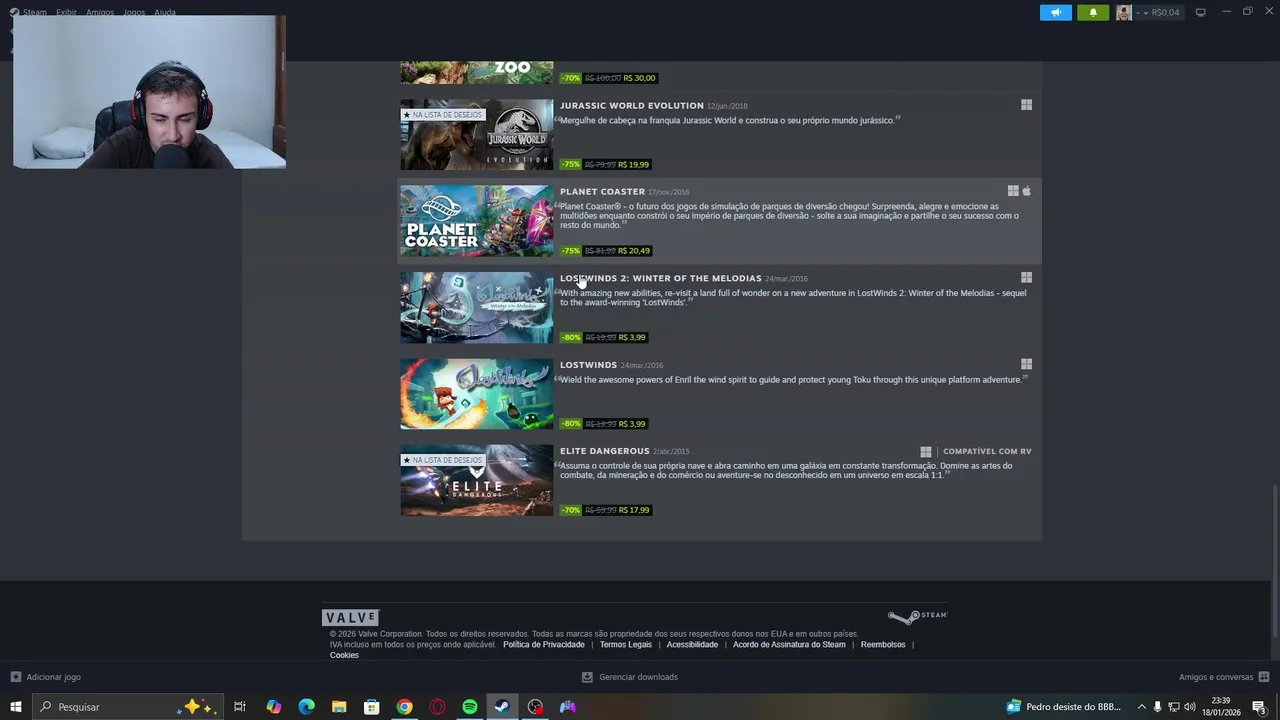
Task: Open the LostWinds game thumbnail
Action: point(477,394)
